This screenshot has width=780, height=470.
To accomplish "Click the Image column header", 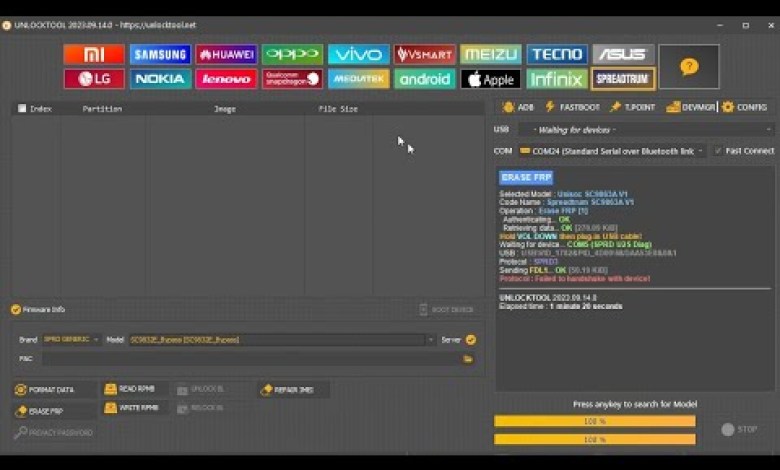I will pos(225,108).
